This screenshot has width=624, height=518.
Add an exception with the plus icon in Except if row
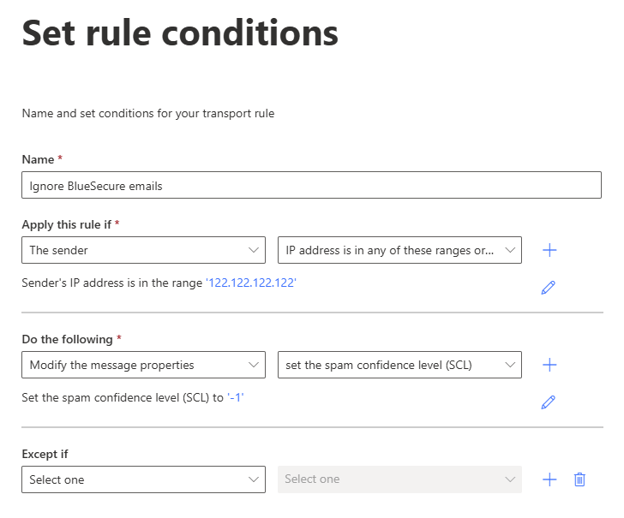[550, 479]
